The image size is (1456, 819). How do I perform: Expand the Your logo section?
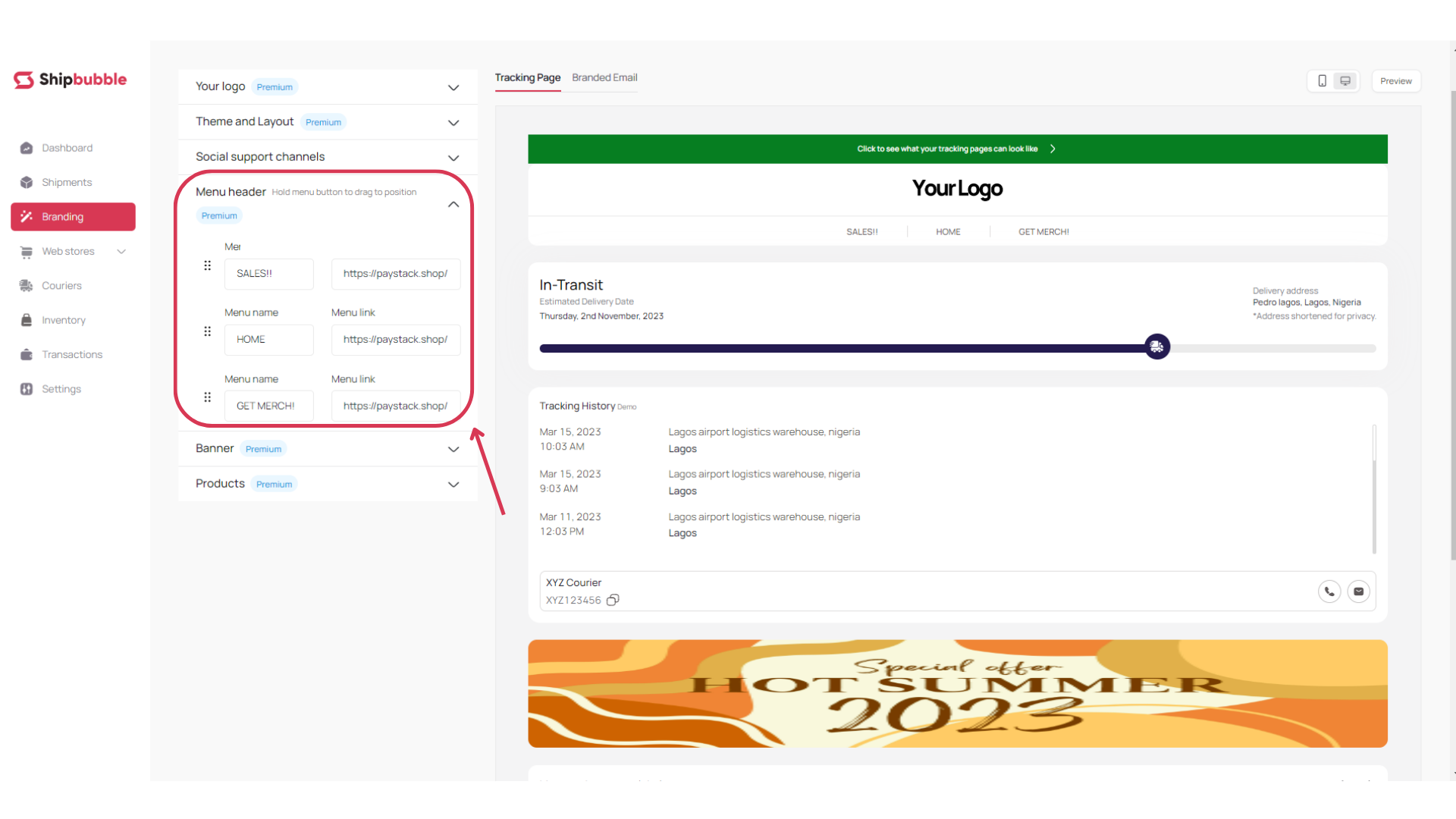click(453, 87)
